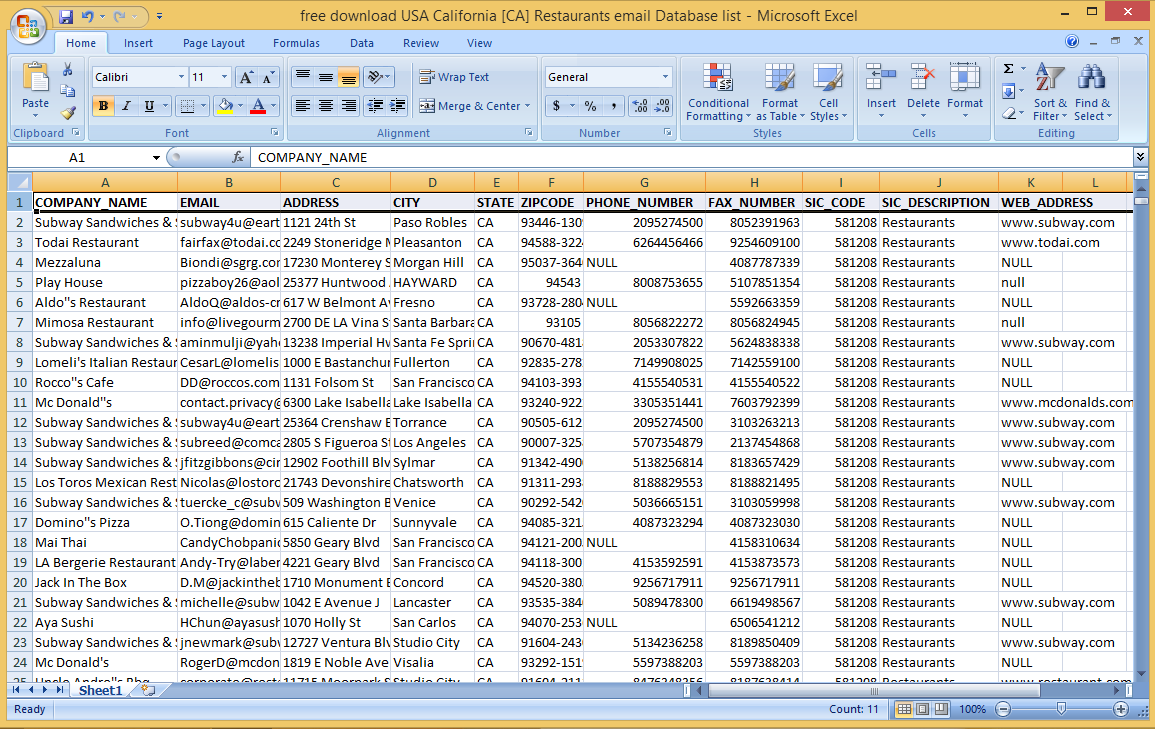Viewport: 1155px width, 729px height.
Task: Click the AutoSum sigma icon
Action: [1008, 69]
